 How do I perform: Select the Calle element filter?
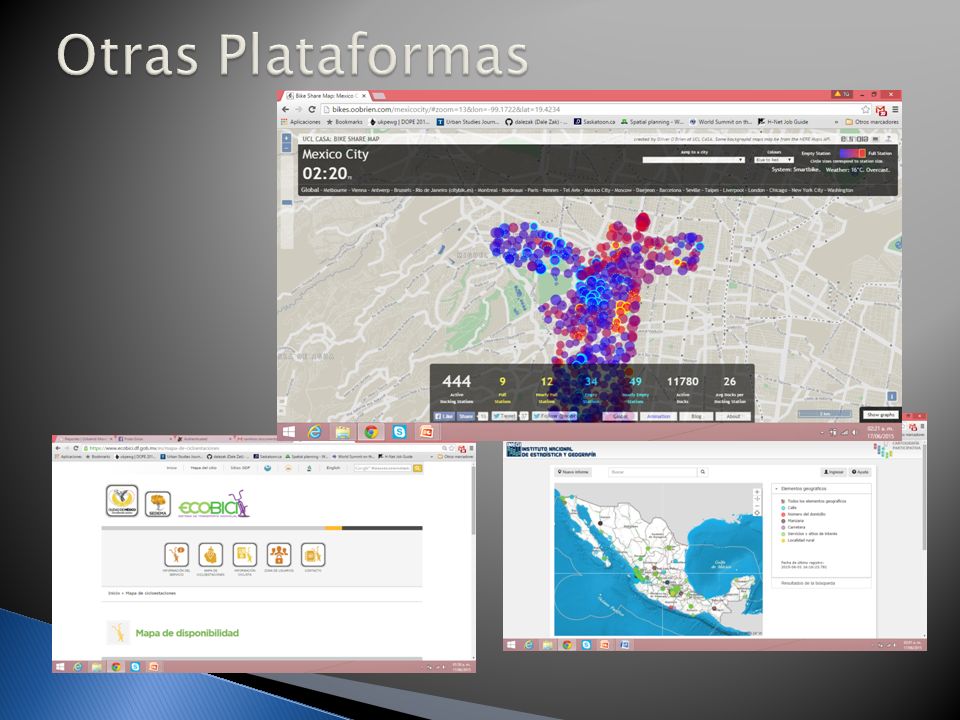pos(788,508)
